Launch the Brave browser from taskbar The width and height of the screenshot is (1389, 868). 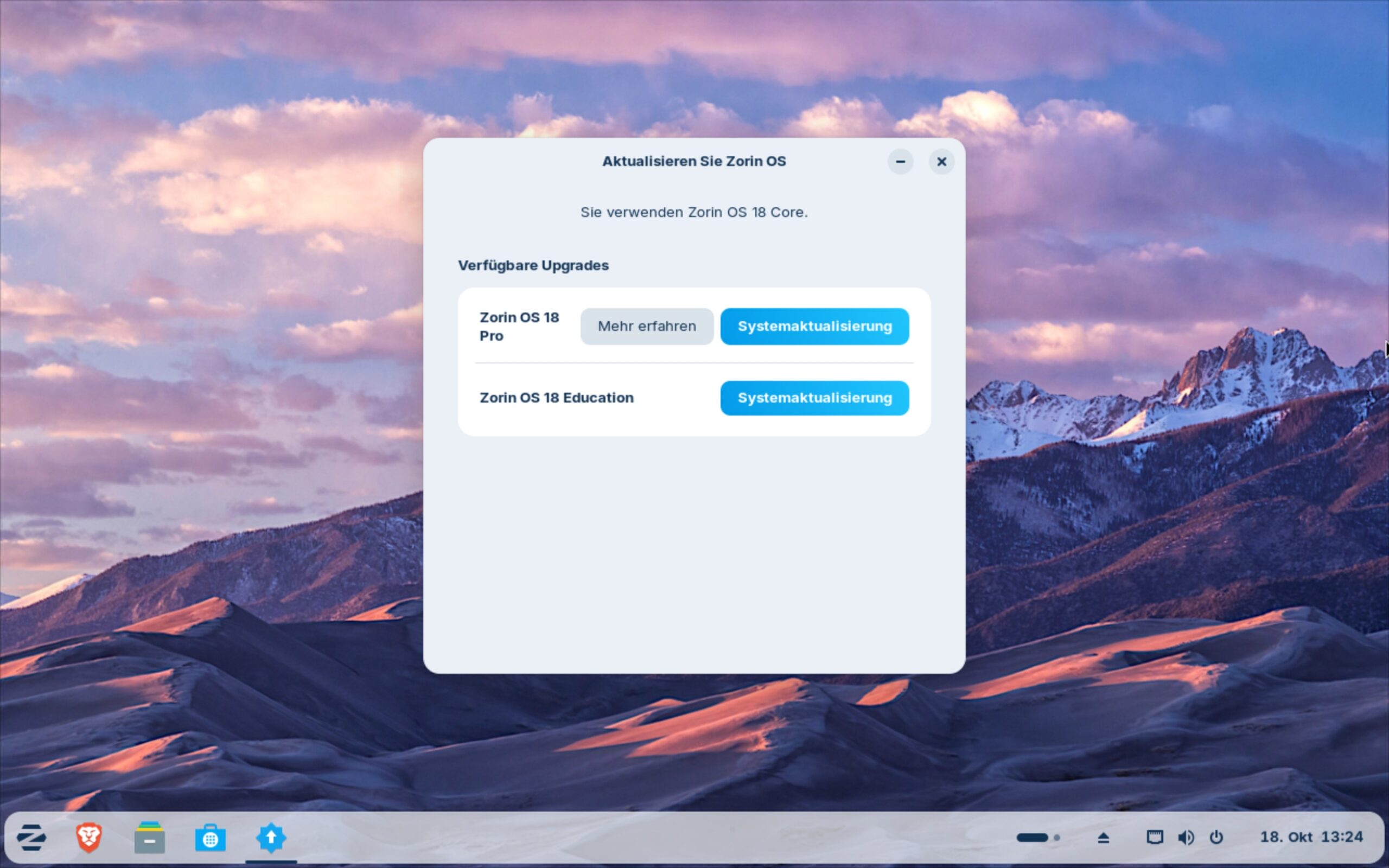(89, 838)
